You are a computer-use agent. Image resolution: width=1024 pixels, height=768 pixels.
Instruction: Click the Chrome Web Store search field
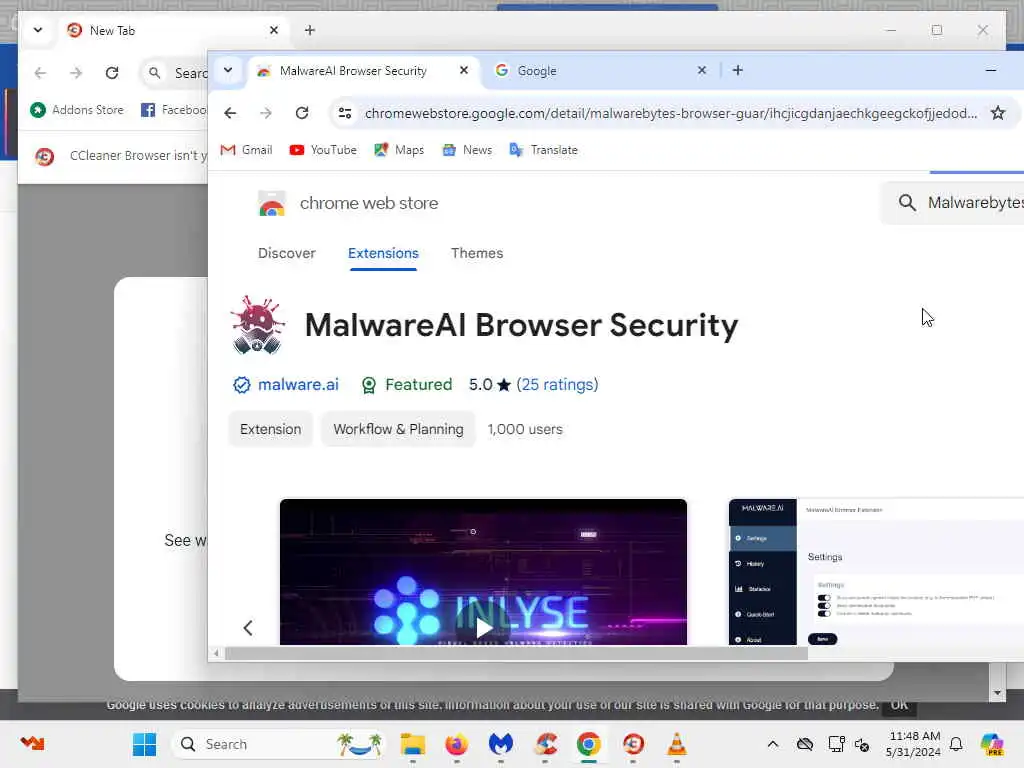point(953,202)
